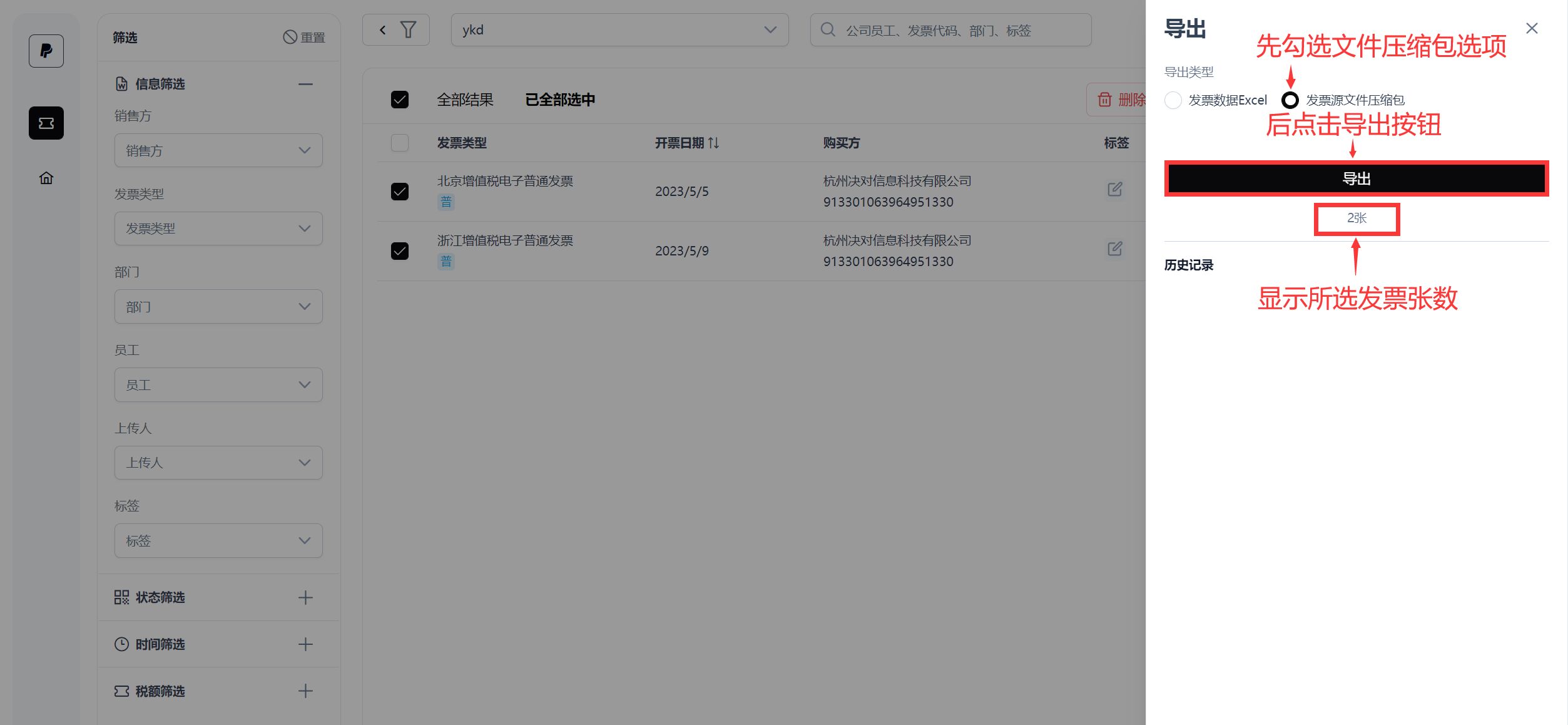The height and width of the screenshot is (725, 1568).
Task: Select the 发票数据Excel radio option
Action: point(1174,100)
